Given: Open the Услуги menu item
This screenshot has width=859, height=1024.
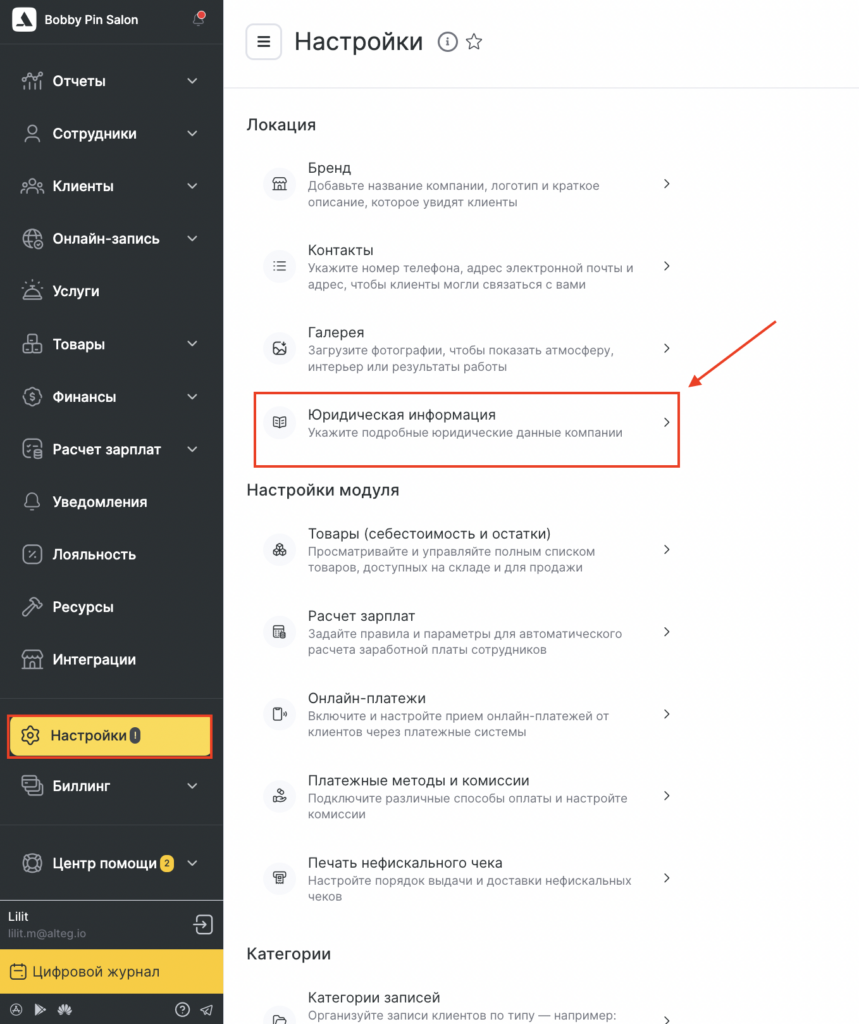Looking at the screenshot, I should click(x=76, y=291).
